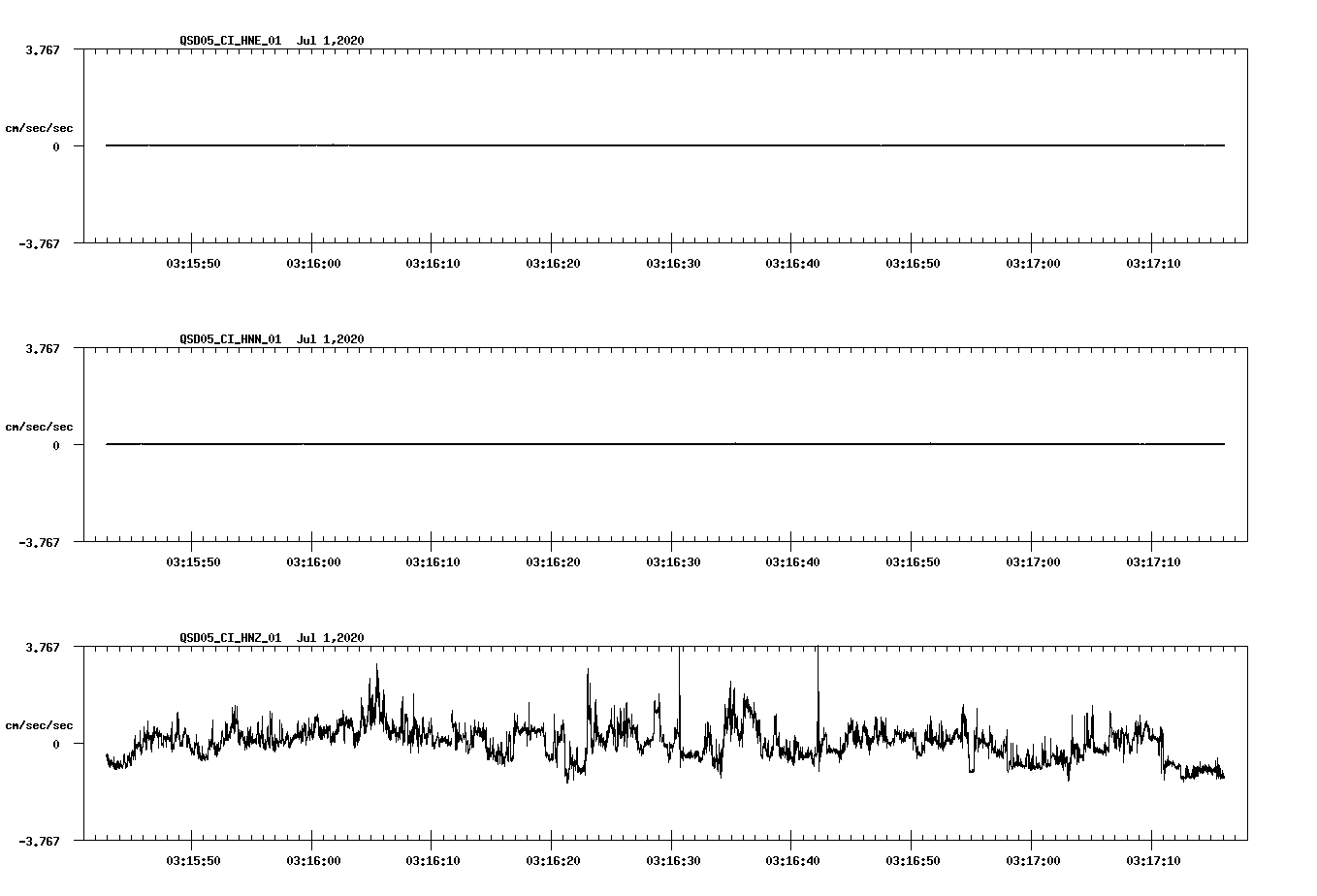Click the cm/sec/sec unit label on HNZ plot
The image size is (1317, 896).
pos(39,725)
